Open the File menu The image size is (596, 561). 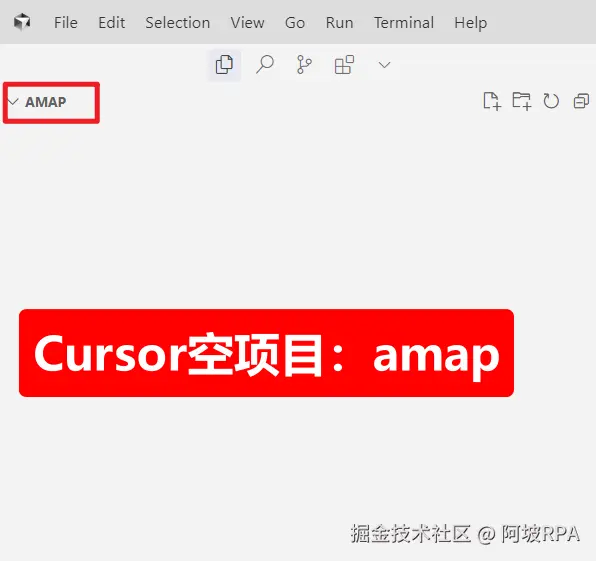66,23
